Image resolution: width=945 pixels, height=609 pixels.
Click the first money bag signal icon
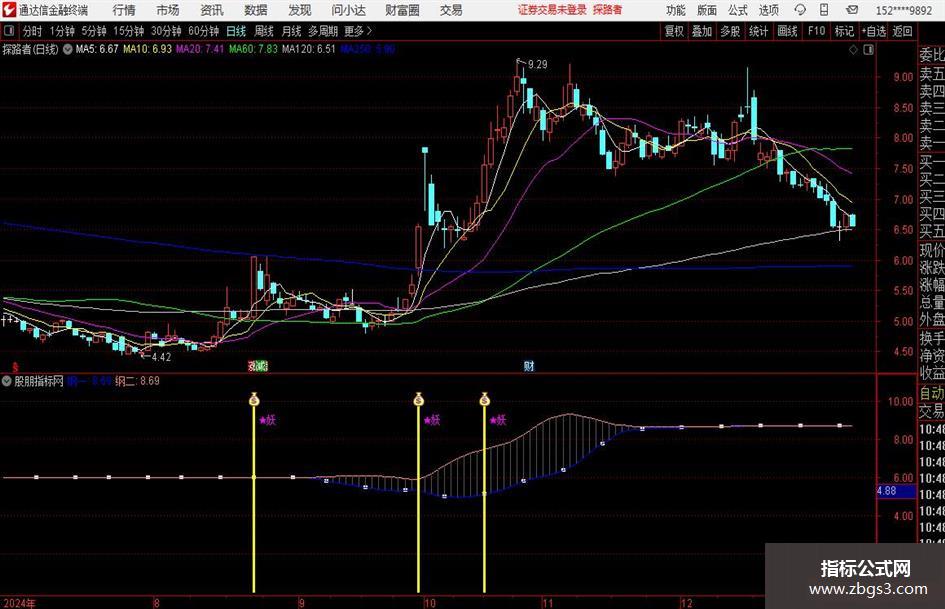click(254, 399)
